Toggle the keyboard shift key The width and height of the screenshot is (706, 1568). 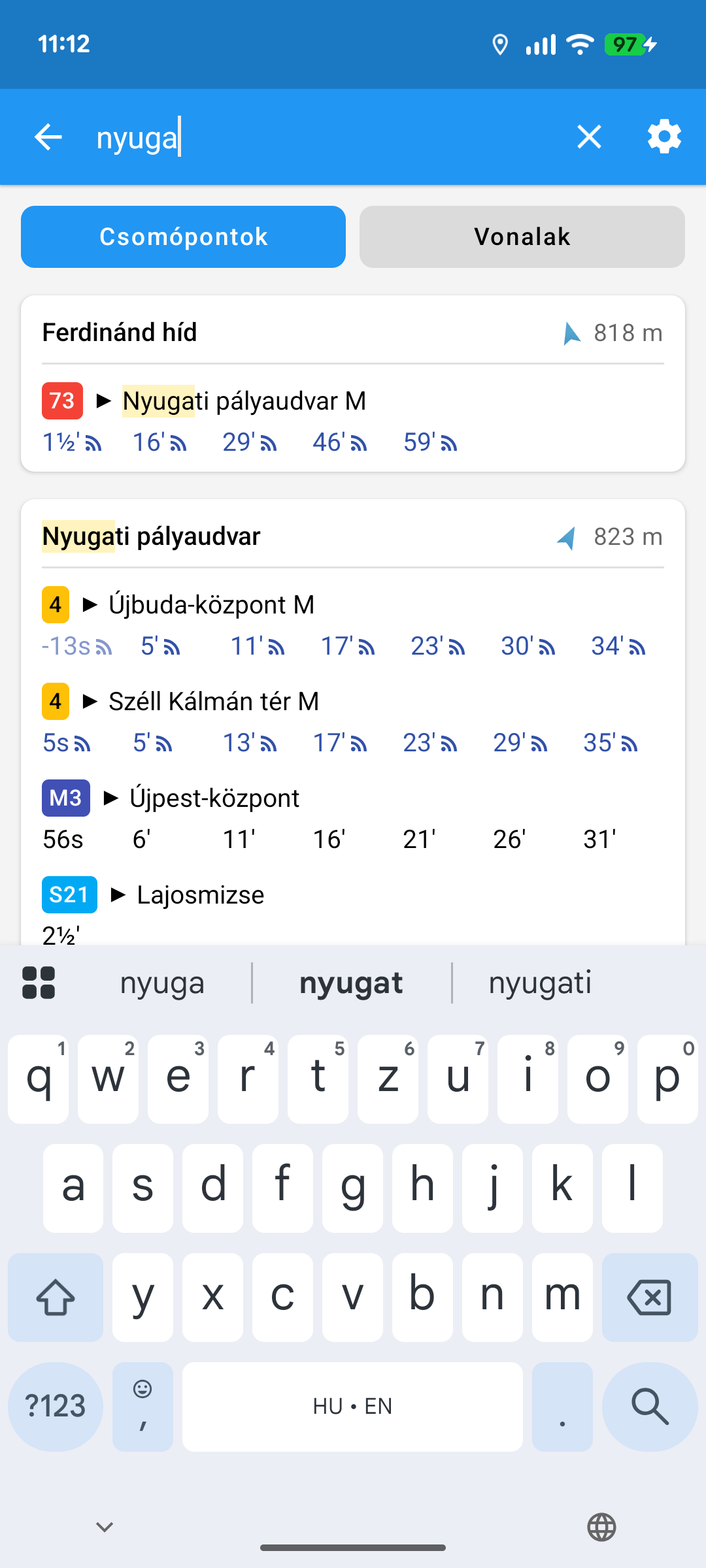click(x=56, y=1297)
